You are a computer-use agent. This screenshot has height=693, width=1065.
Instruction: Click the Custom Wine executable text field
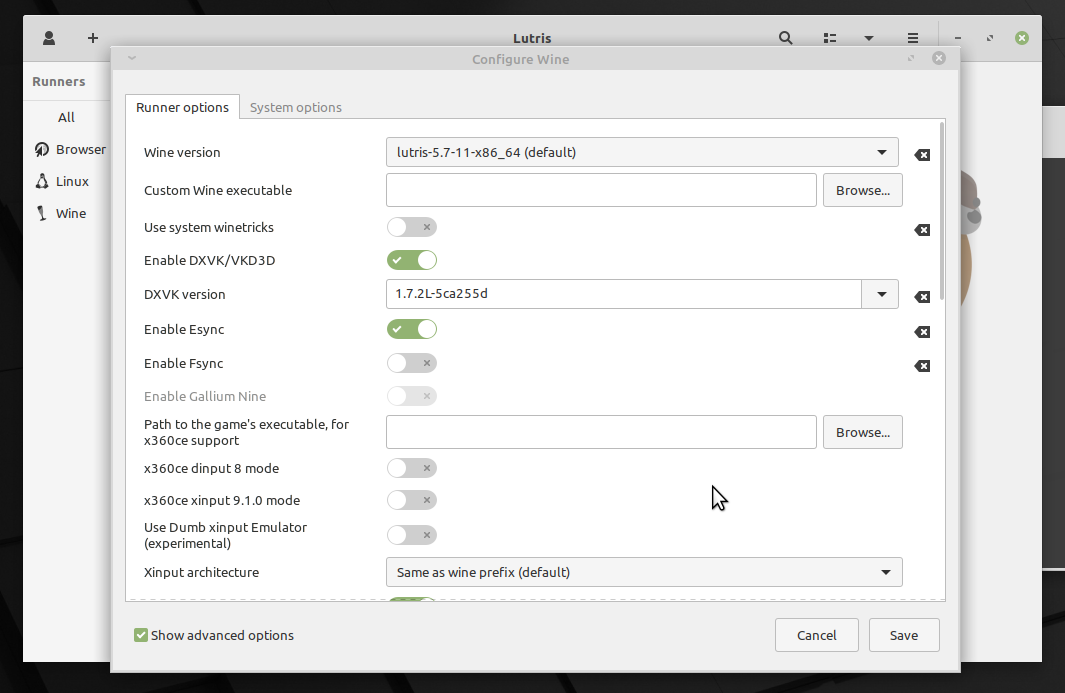click(601, 190)
